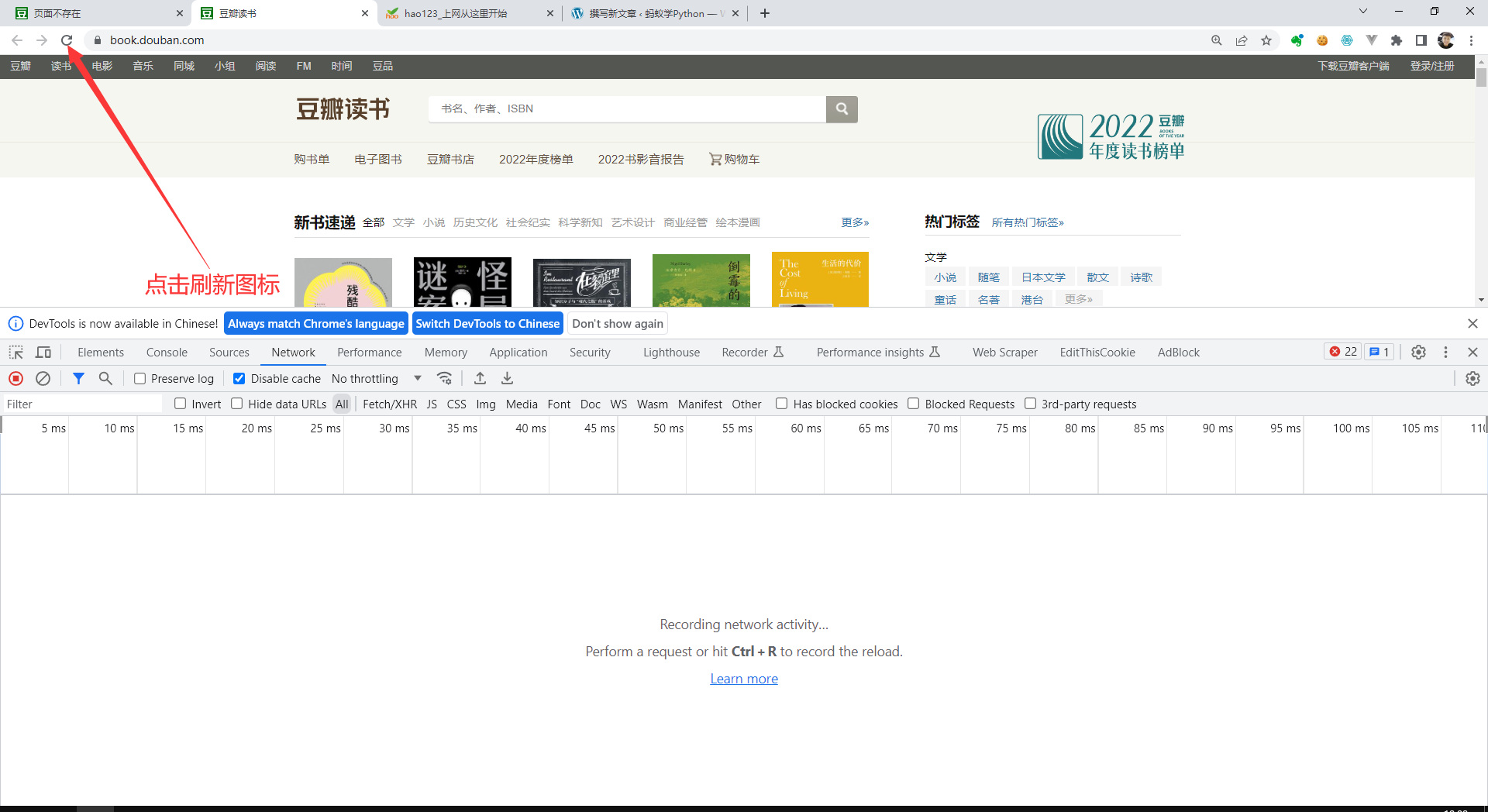Open the Lighthouse tab
The image size is (1488, 812).
point(671,353)
